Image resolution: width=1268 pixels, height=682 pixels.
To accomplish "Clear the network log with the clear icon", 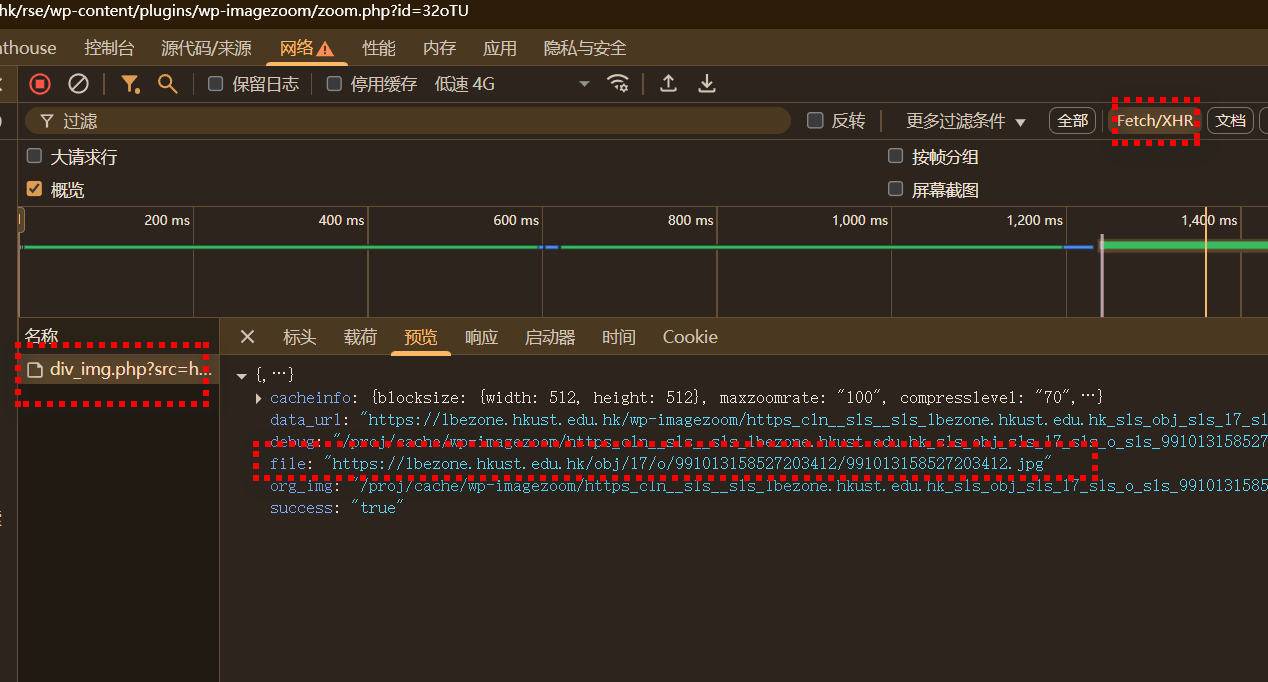I will point(78,84).
